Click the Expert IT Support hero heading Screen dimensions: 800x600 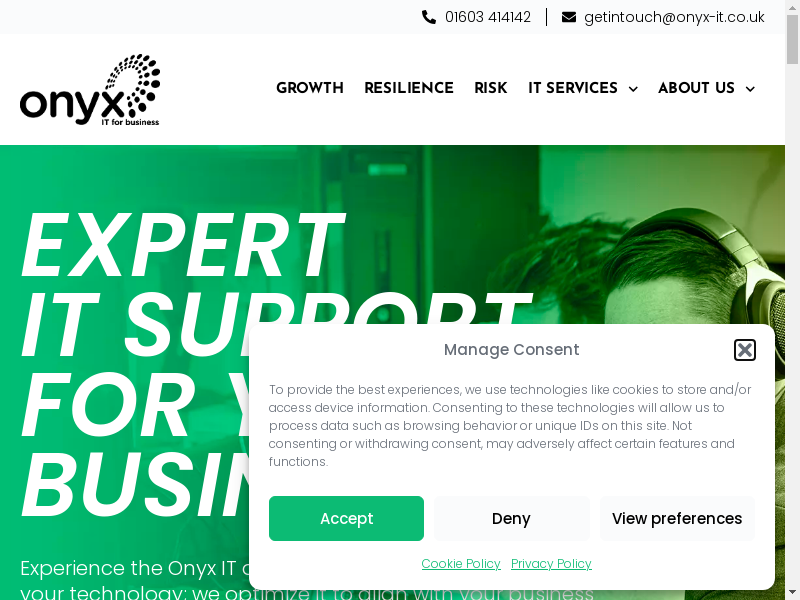click(x=276, y=363)
